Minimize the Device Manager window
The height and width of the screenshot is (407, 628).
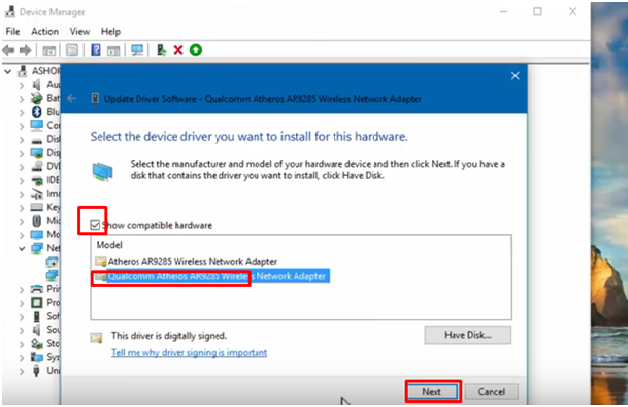pyautogui.click(x=503, y=12)
